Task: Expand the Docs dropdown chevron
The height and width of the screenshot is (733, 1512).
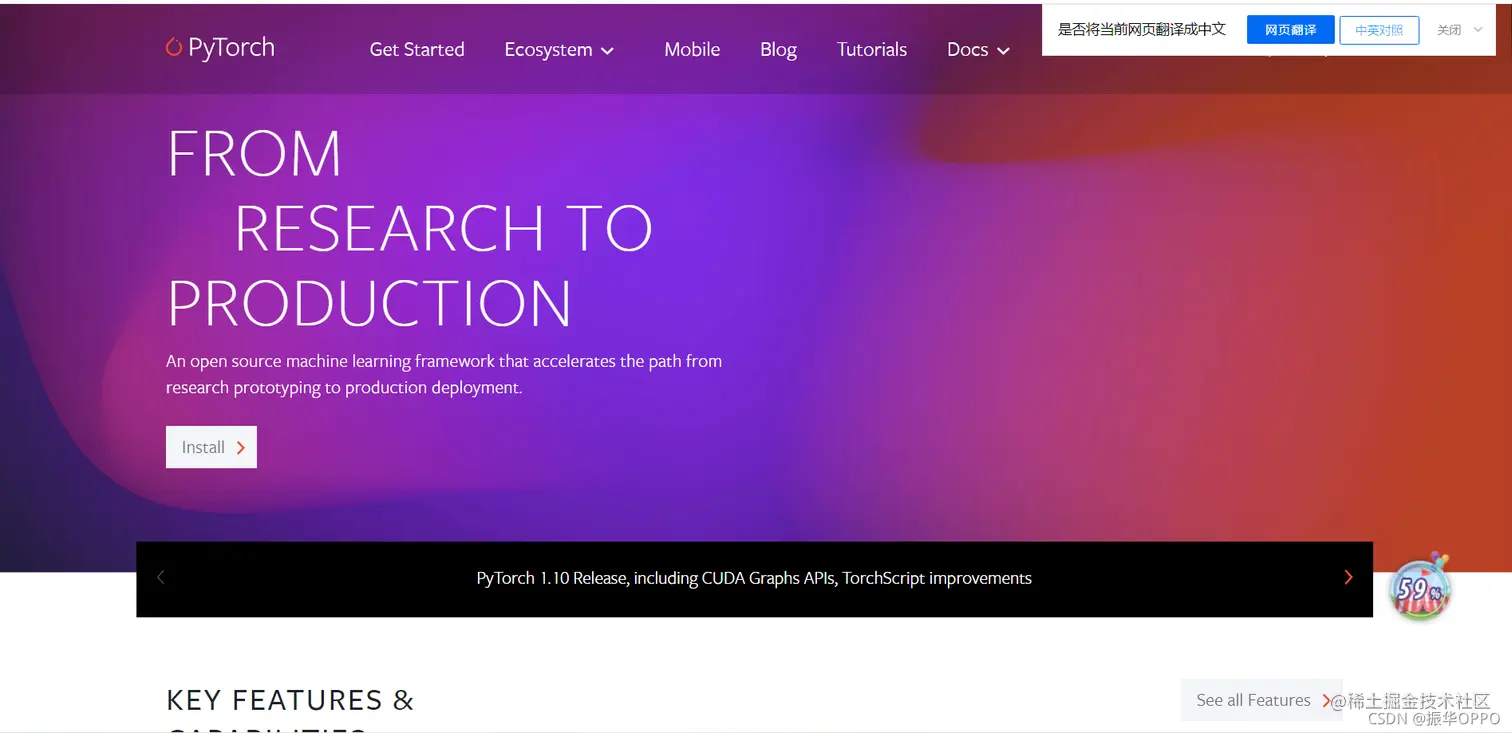Action: click(1003, 51)
